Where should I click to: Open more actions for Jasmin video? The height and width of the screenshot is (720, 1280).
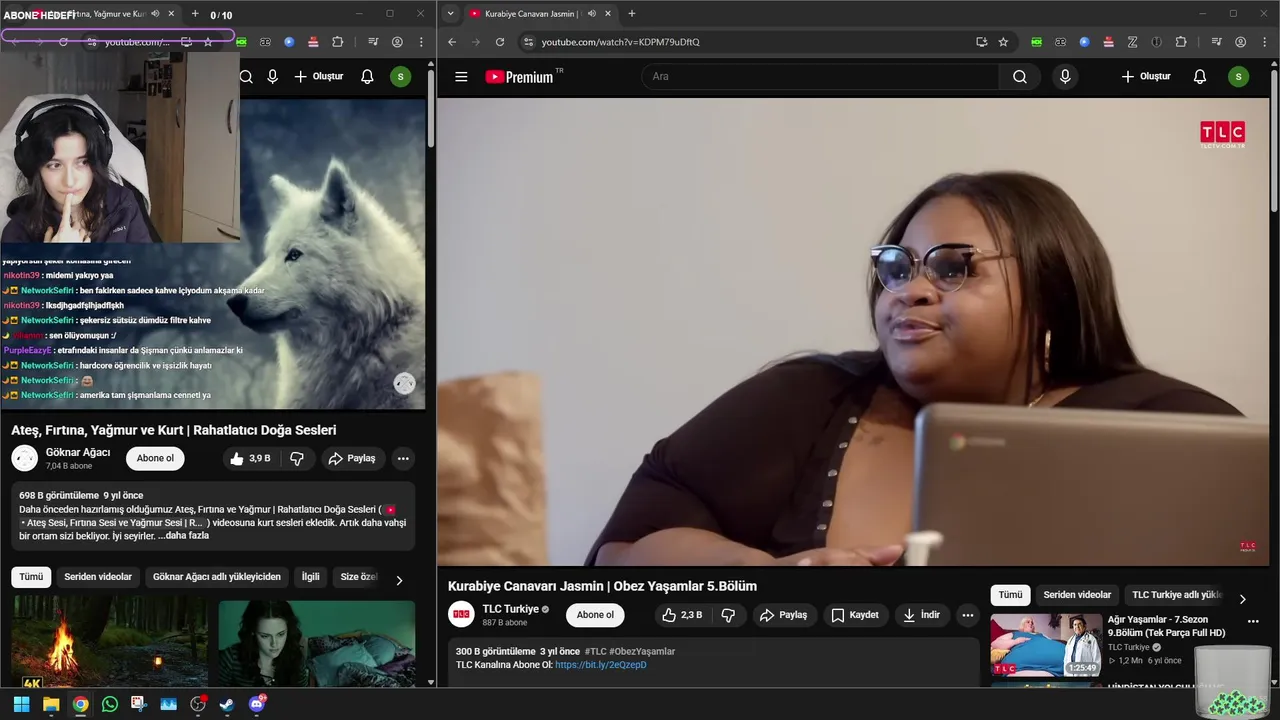tap(967, 615)
